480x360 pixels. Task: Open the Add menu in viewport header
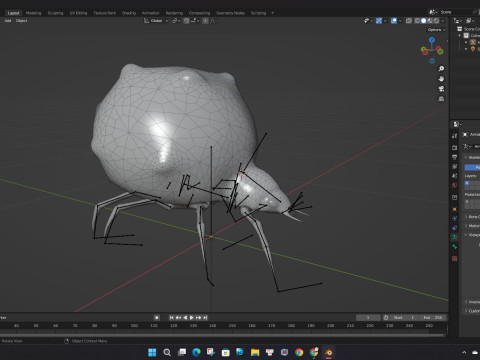coord(8,21)
